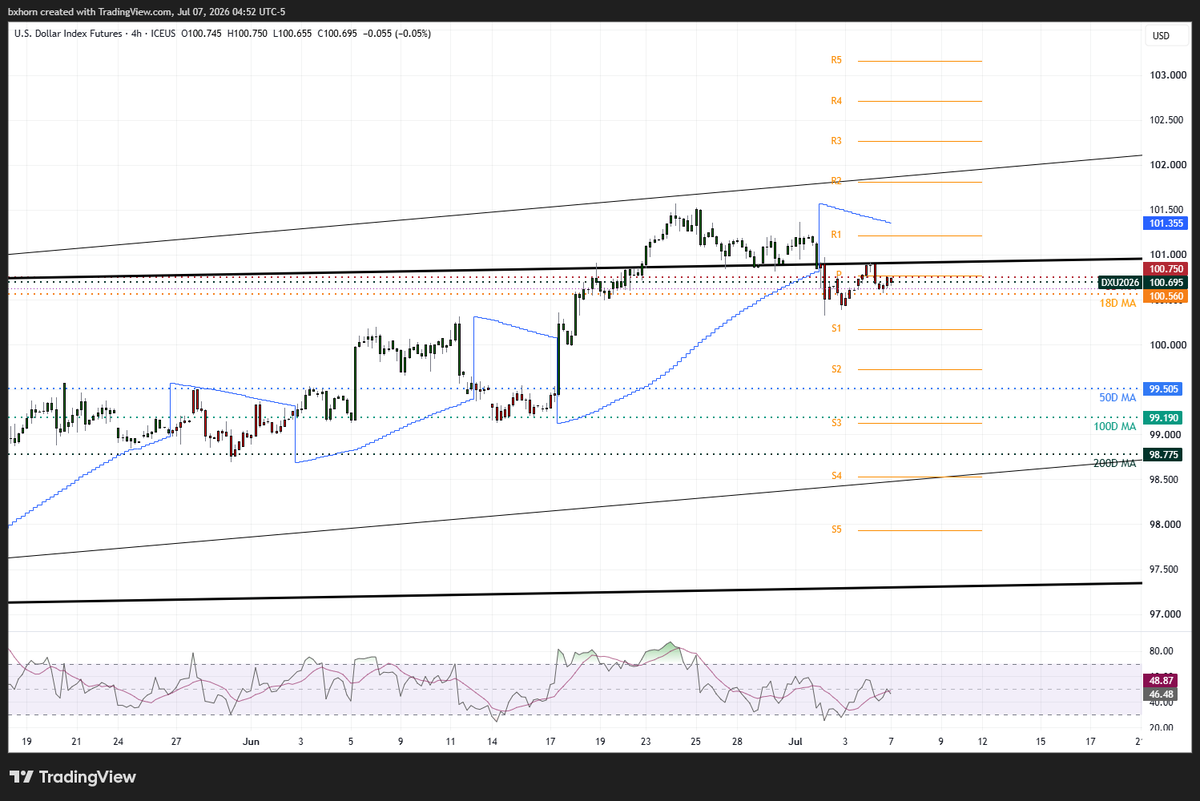1200x801 pixels.
Task: Click the 14 date on the time axis
Action: [x=493, y=742]
